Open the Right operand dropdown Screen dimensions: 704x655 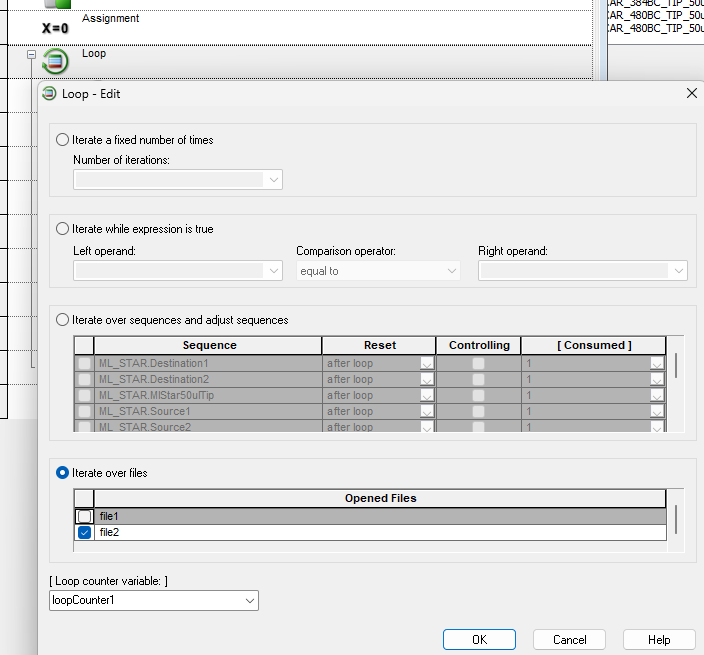click(x=679, y=271)
